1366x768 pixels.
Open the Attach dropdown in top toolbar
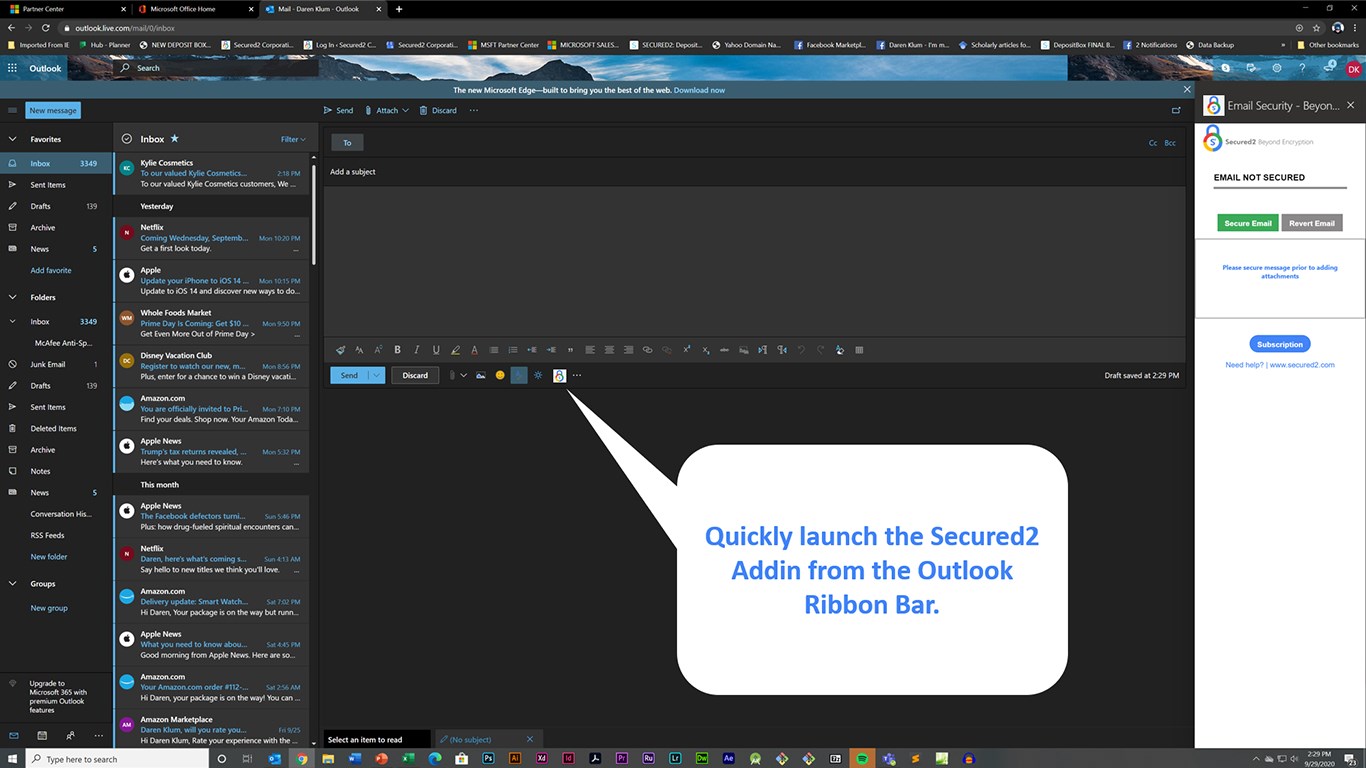[x=386, y=110]
